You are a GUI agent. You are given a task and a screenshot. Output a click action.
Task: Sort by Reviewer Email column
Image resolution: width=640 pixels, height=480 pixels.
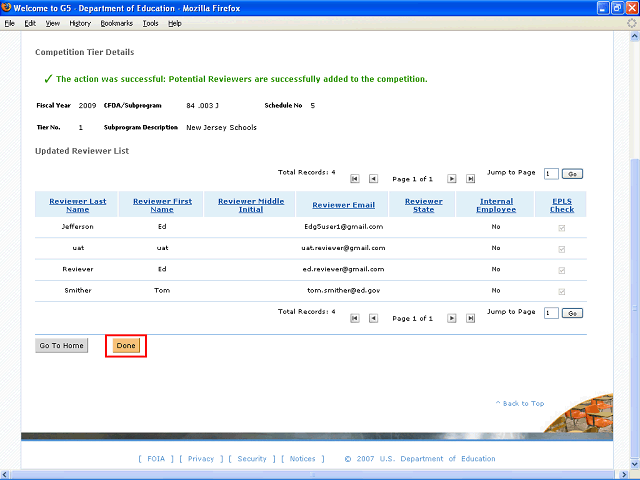click(x=343, y=205)
